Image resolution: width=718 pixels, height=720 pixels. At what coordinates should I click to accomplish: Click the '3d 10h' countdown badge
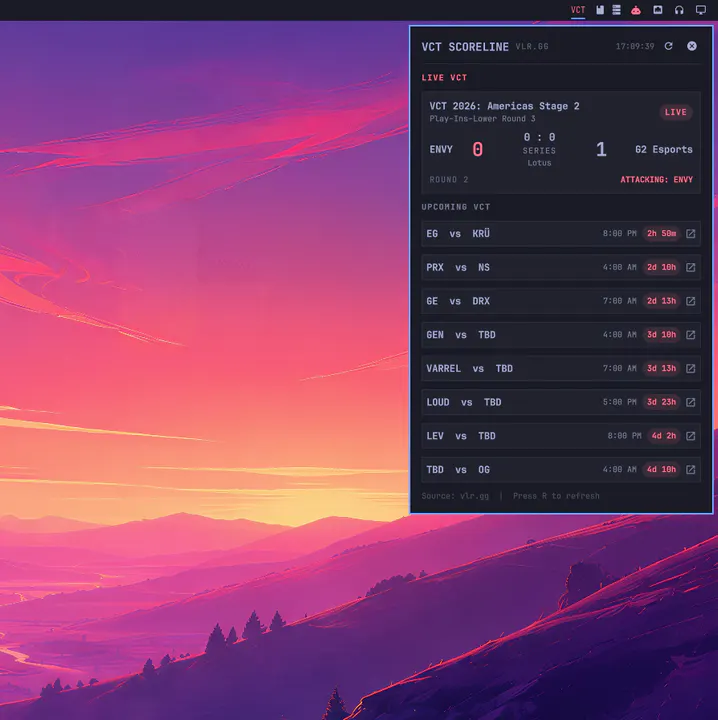point(662,335)
